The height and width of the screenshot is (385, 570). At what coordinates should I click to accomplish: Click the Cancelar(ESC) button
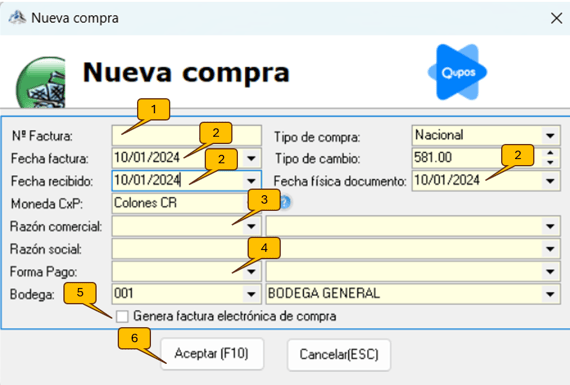coord(339,354)
